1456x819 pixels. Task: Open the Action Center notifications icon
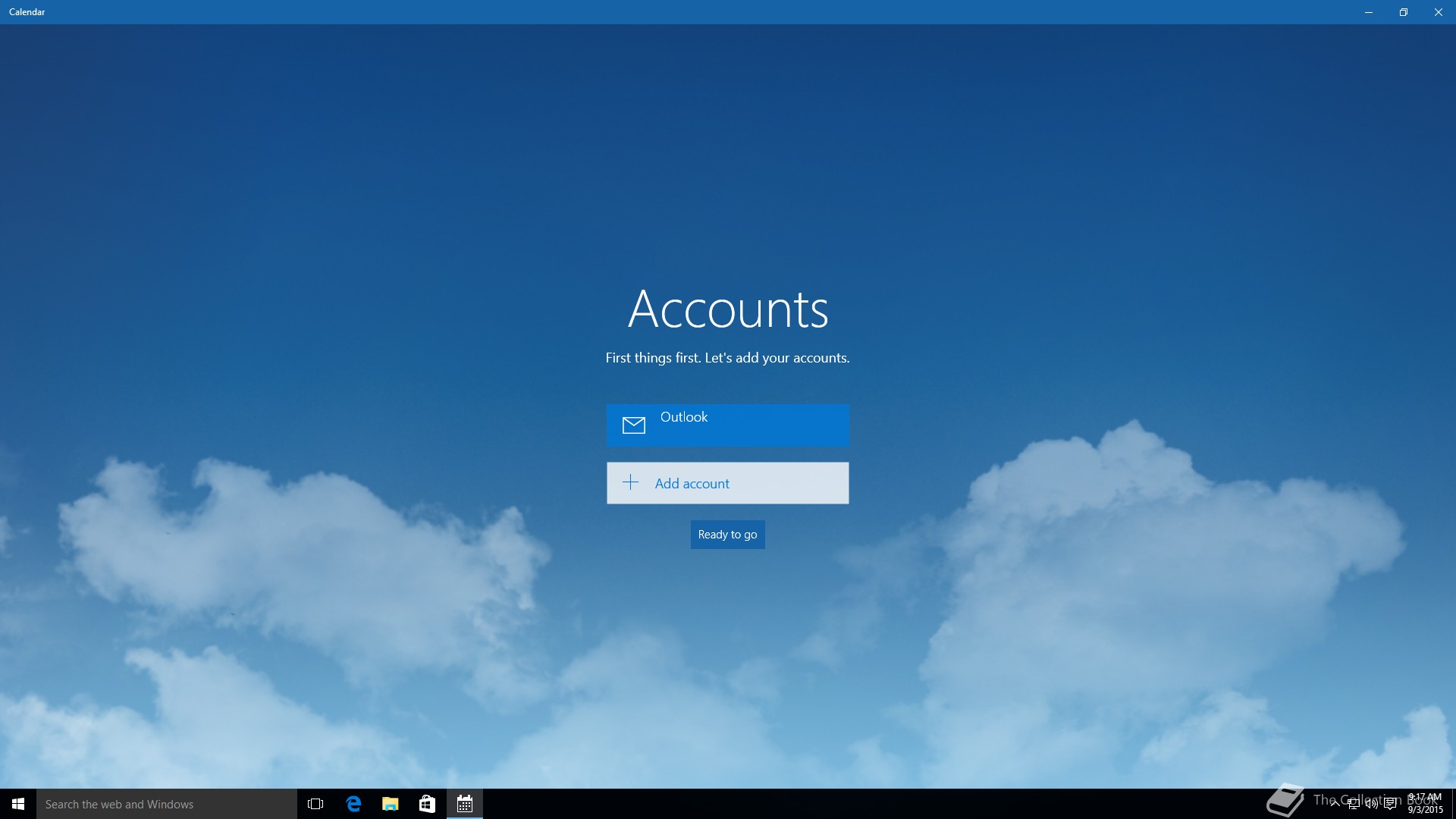(x=1390, y=804)
